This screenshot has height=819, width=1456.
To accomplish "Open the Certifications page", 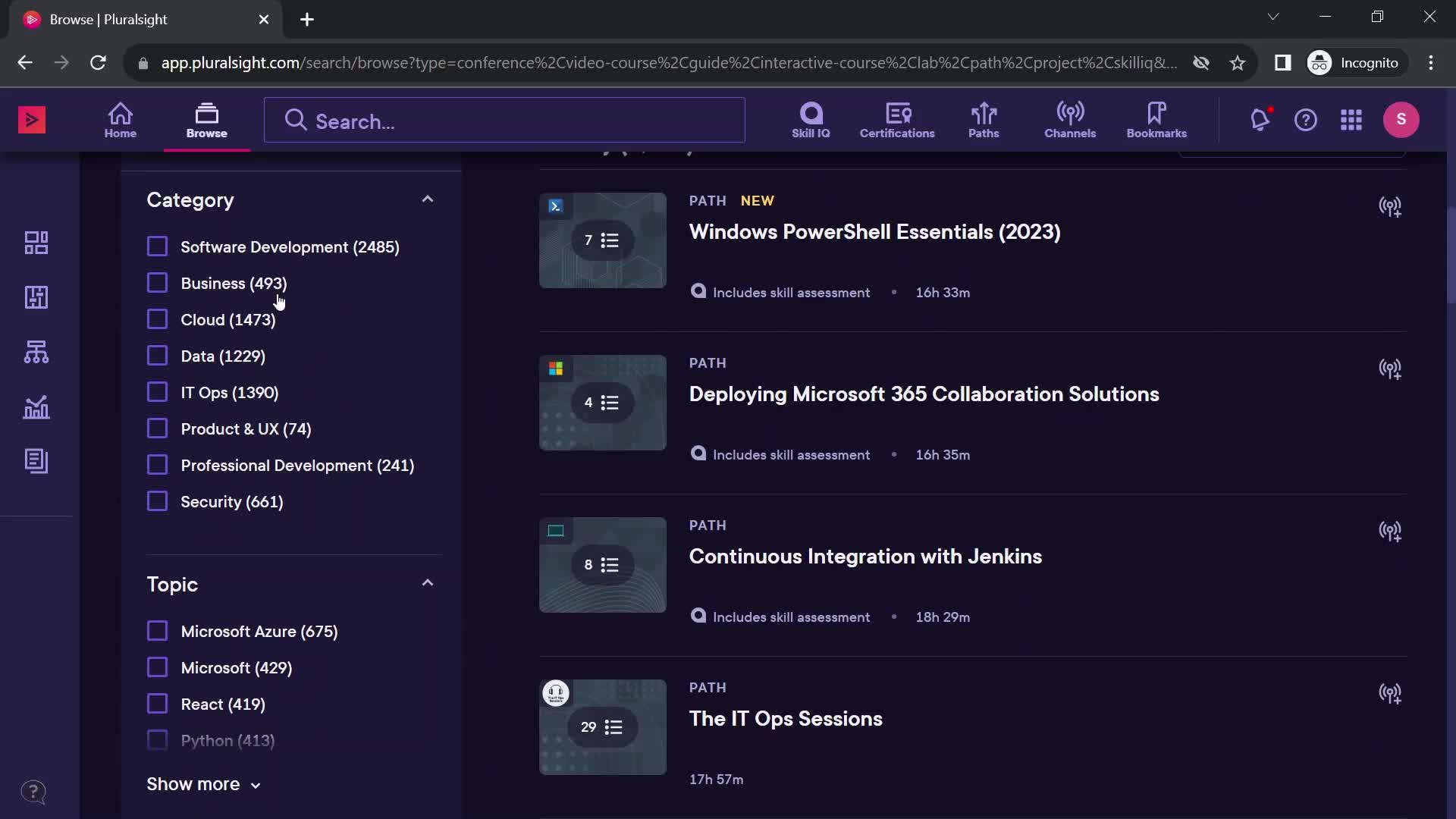I will 897,120.
